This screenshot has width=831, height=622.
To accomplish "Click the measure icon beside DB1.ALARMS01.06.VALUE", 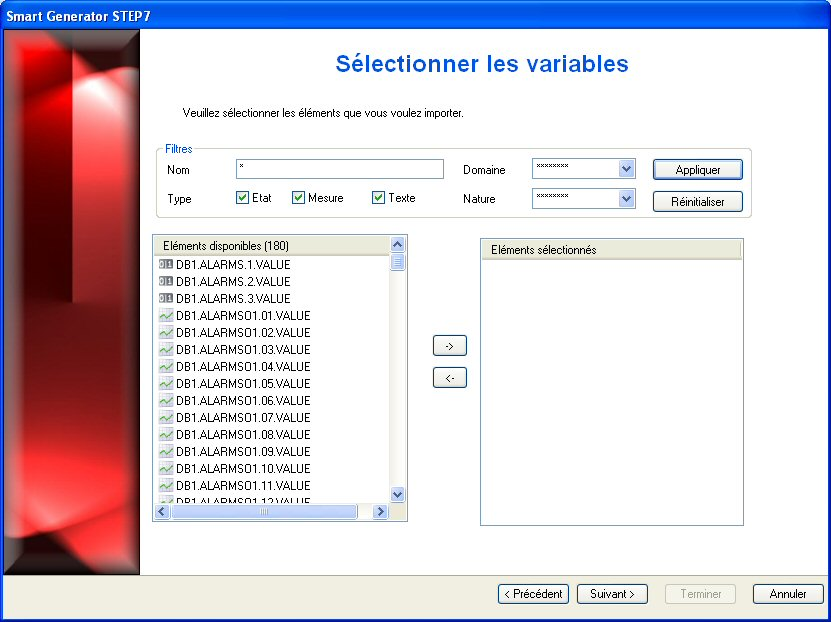I will coord(166,401).
